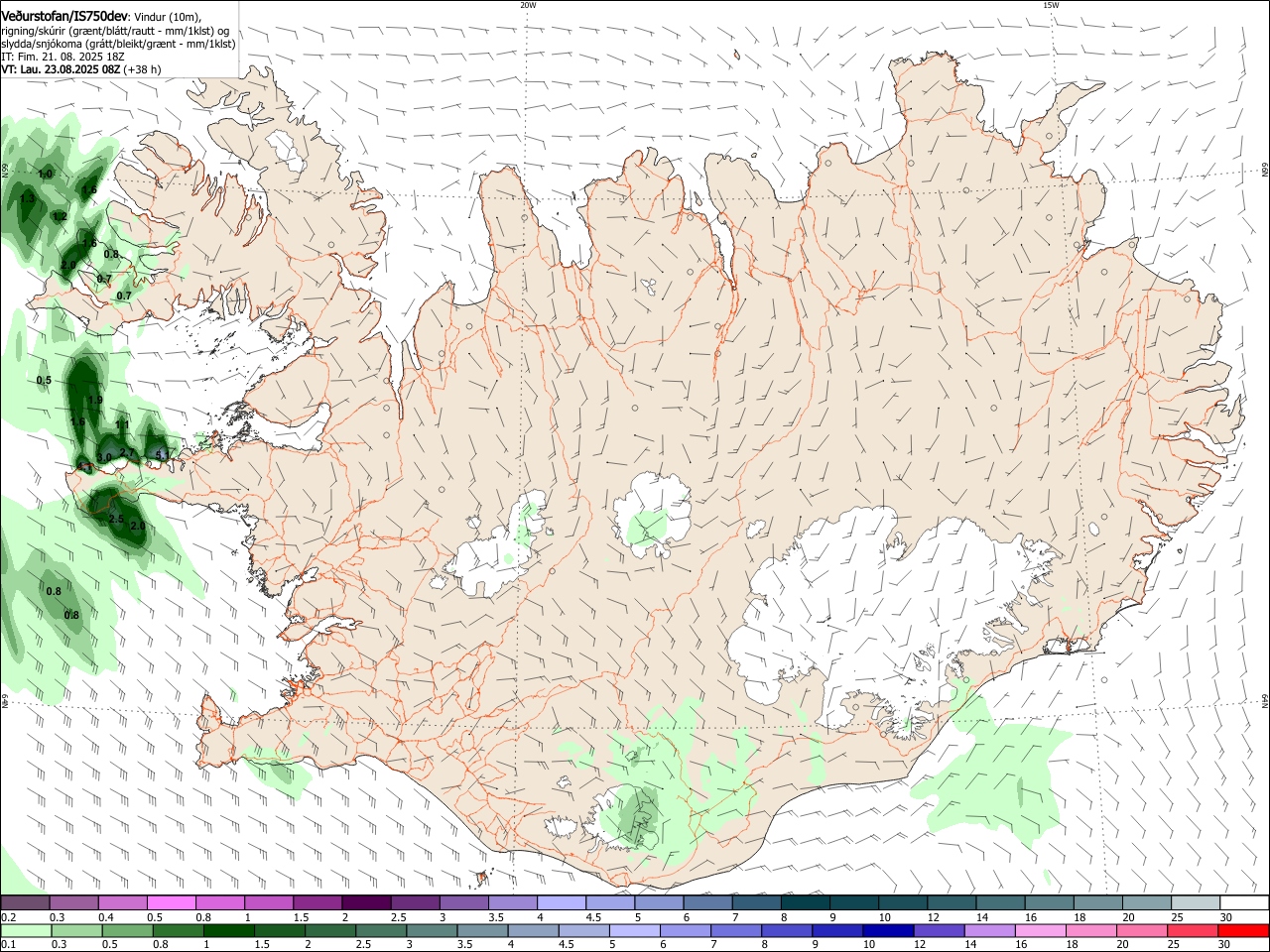The height and width of the screenshot is (952, 1270).
Task: Pick the crimson 25–30 bottom-row swatch
Action: [x=1193, y=931]
